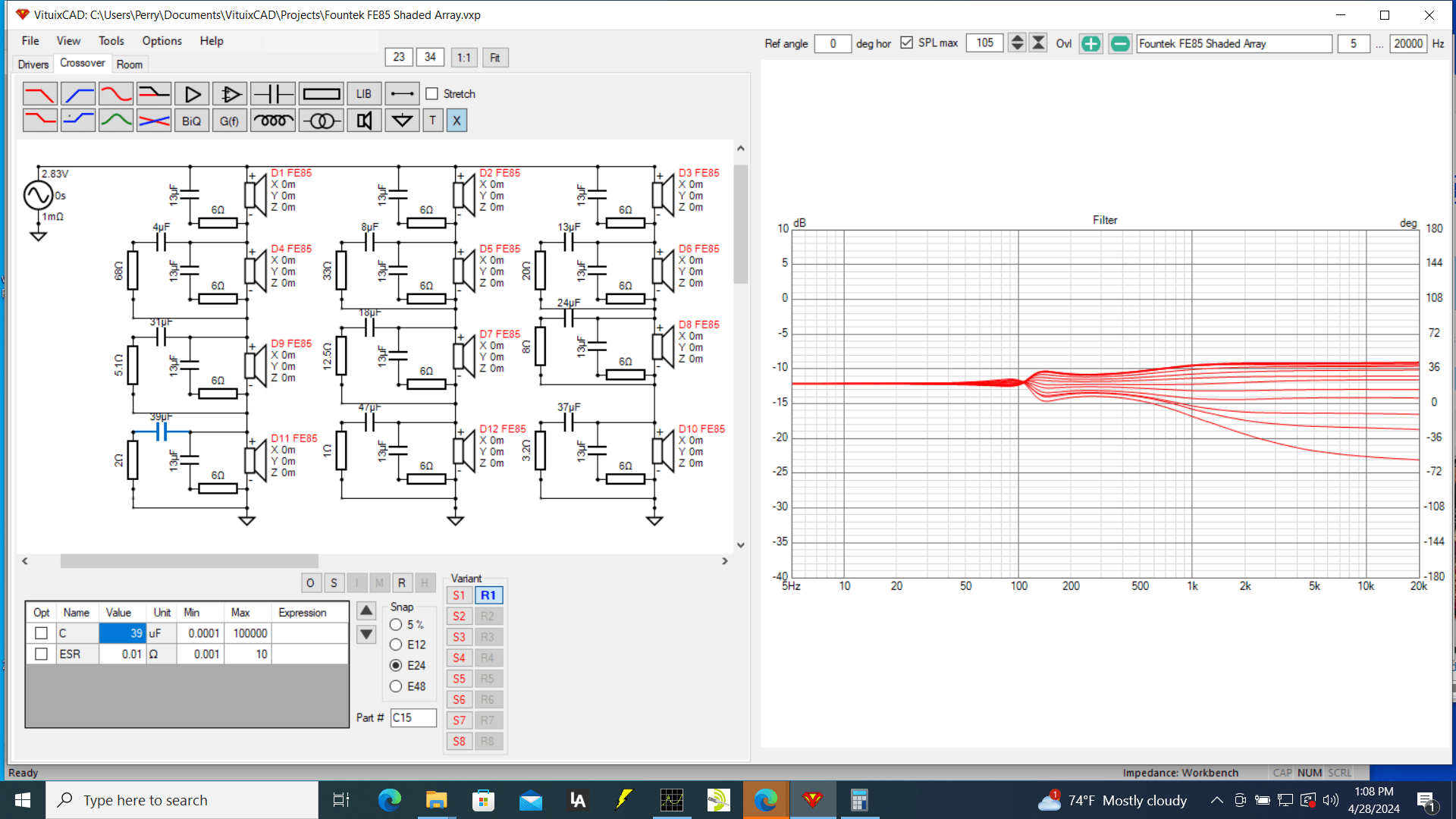Select the E24 snap option
The image size is (1456, 819).
click(396, 665)
